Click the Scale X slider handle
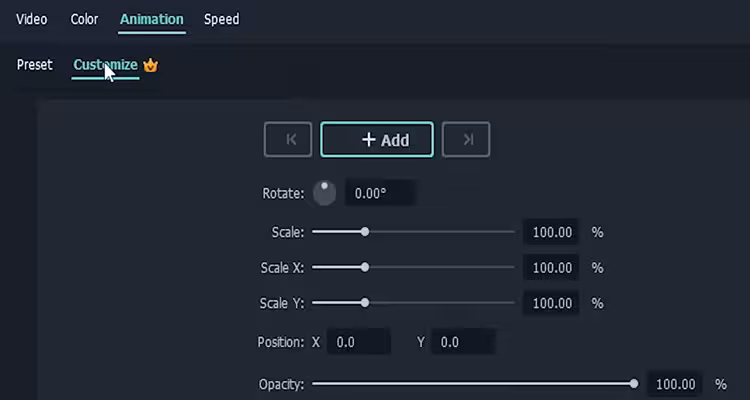Screen dimensions: 750x400 (365, 267)
